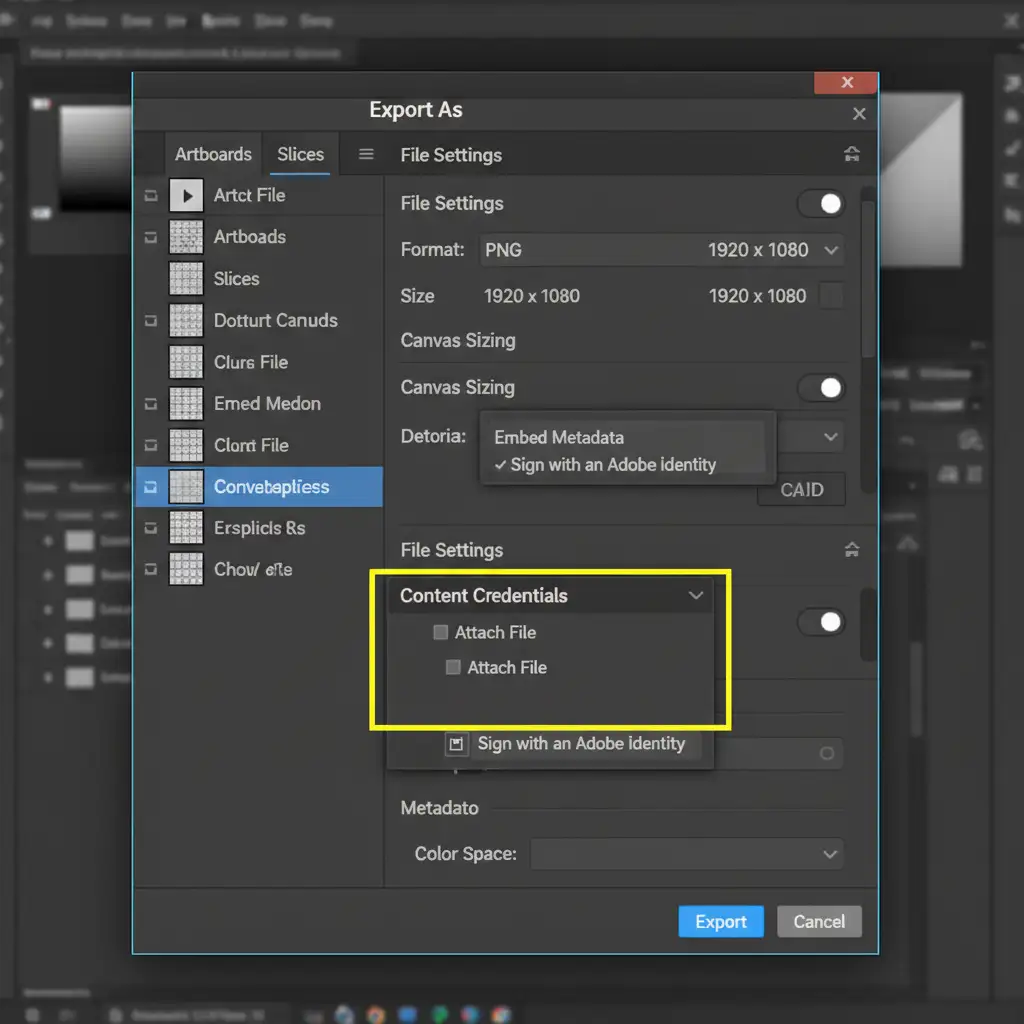Select the Emed Medon thumbnail in the list
The image size is (1024, 1024).
point(187,404)
